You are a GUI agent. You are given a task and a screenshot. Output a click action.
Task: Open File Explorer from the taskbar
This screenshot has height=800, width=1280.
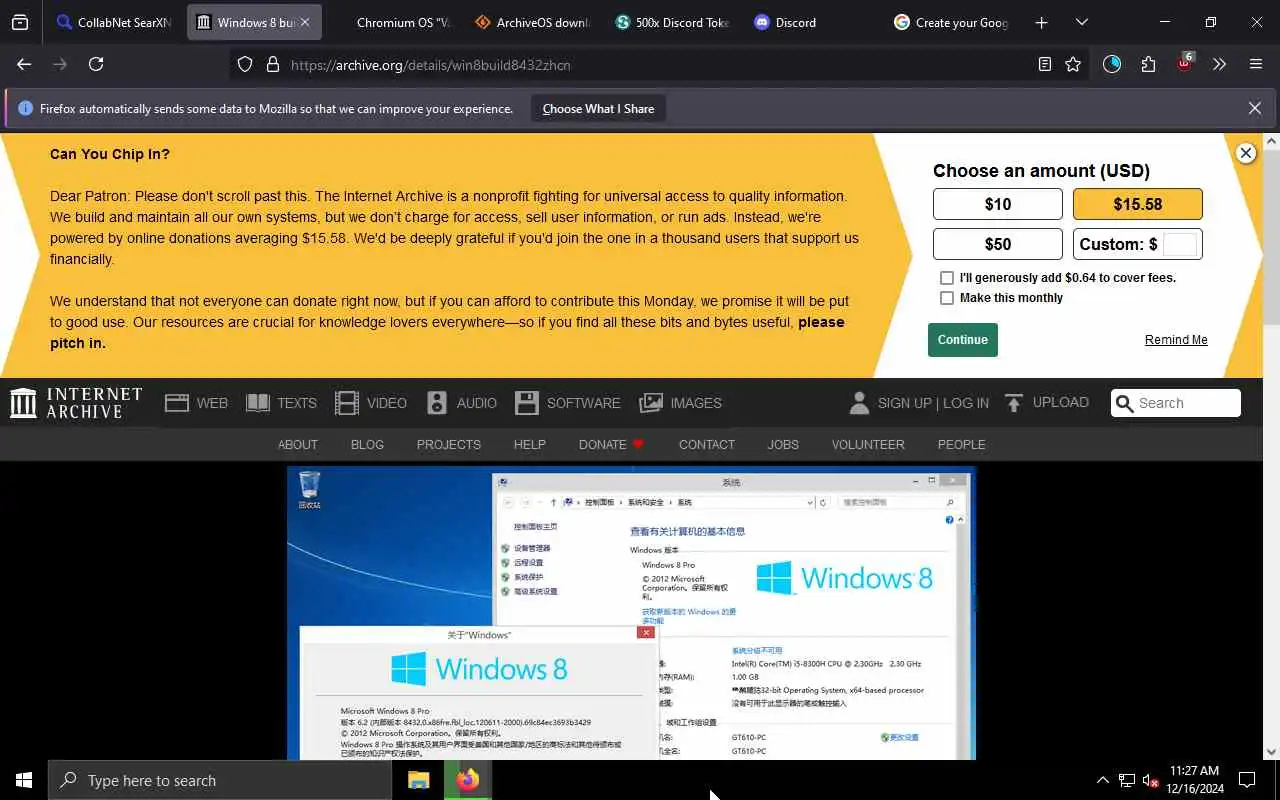click(x=418, y=780)
